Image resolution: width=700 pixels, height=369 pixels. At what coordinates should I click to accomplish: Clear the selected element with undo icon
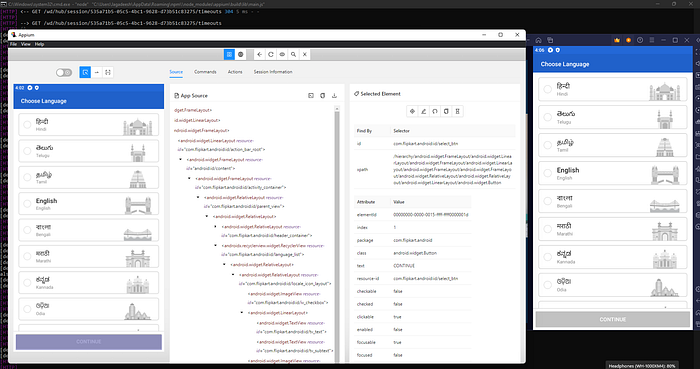point(435,111)
